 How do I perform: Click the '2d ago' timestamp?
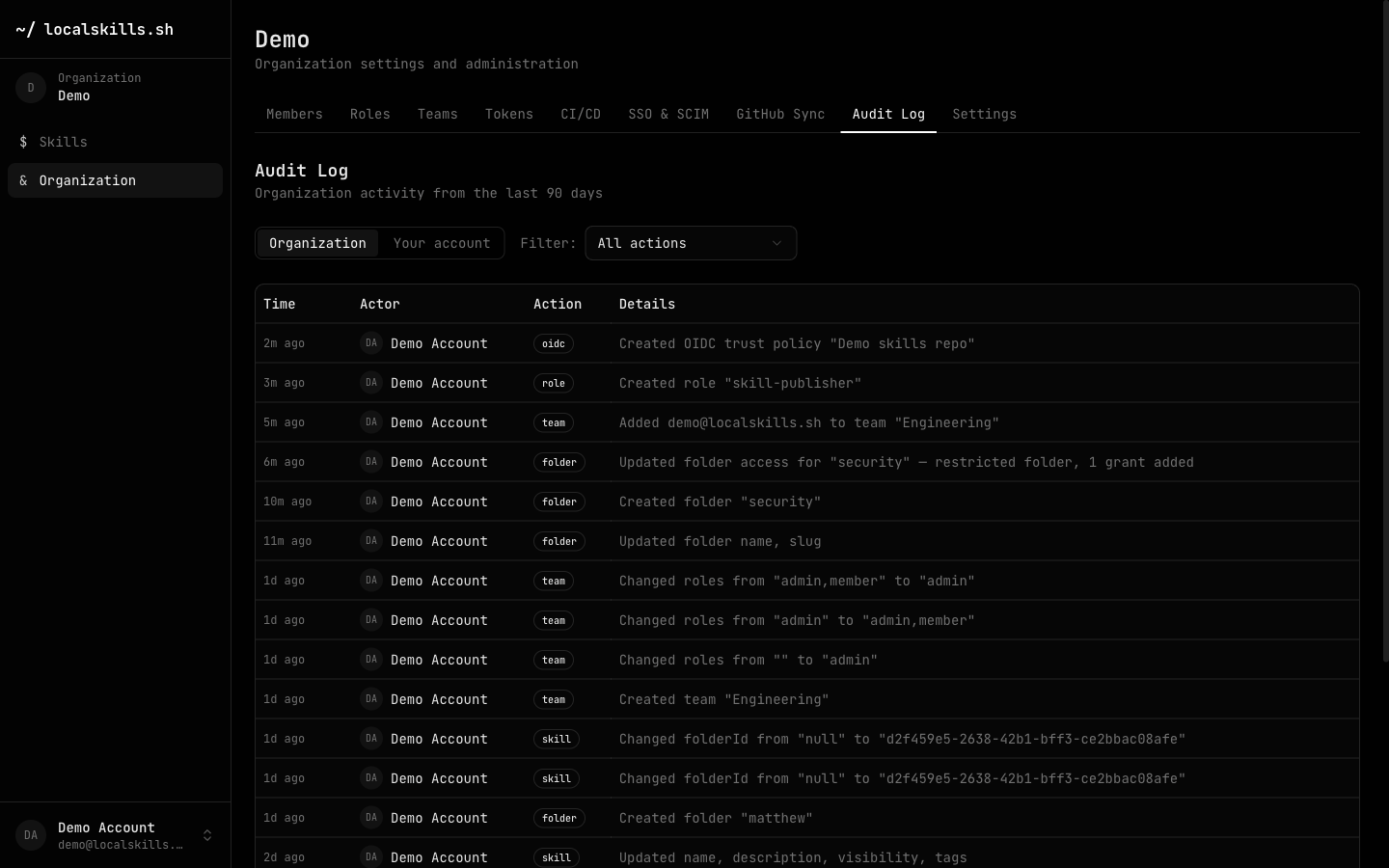point(284,857)
